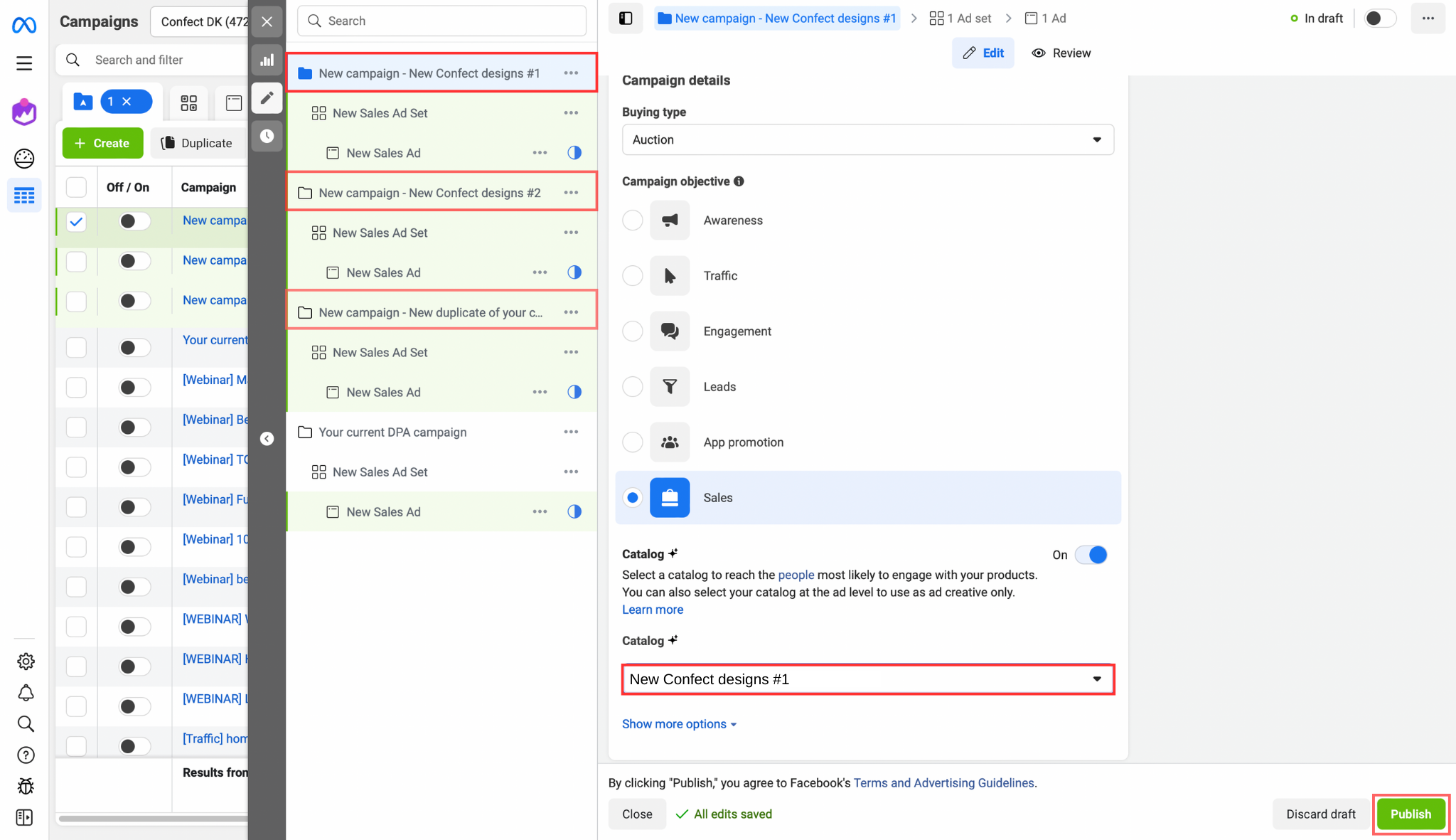Choose the Awareness radio button
Screen dimensions: 1456x840
click(633, 220)
